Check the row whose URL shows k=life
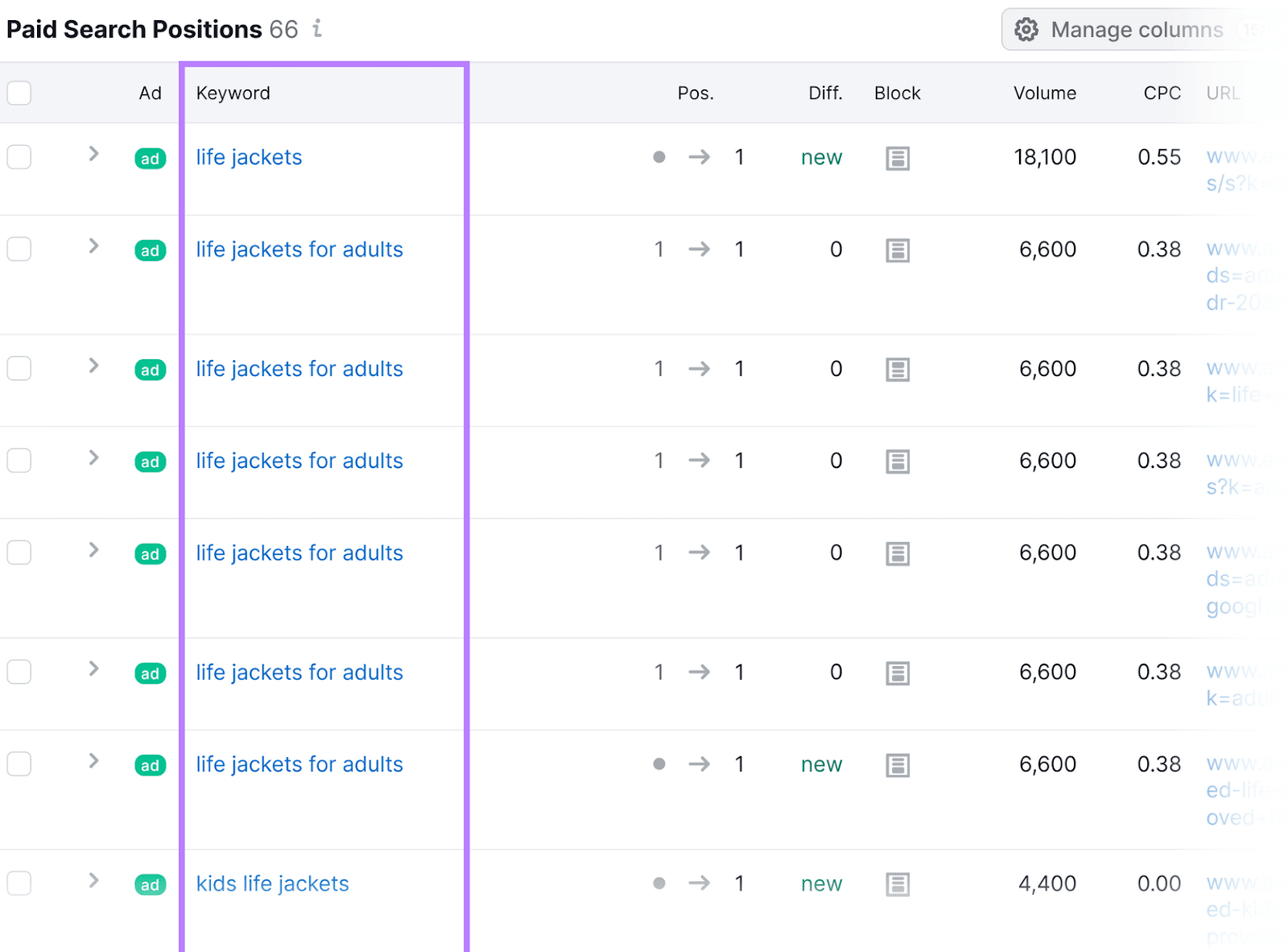The height and width of the screenshot is (952, 1288). pyautogui.click(x=19, y=368)
